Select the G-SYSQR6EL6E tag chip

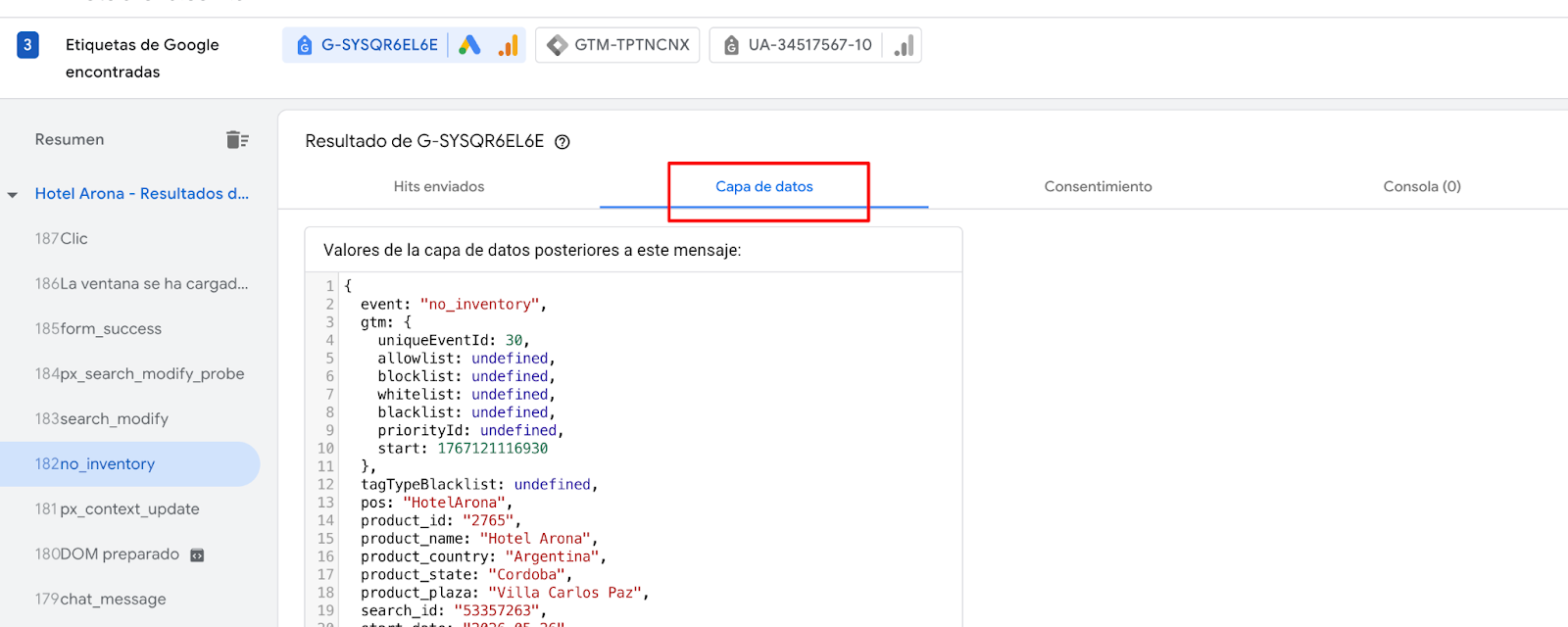pos(379,45)
